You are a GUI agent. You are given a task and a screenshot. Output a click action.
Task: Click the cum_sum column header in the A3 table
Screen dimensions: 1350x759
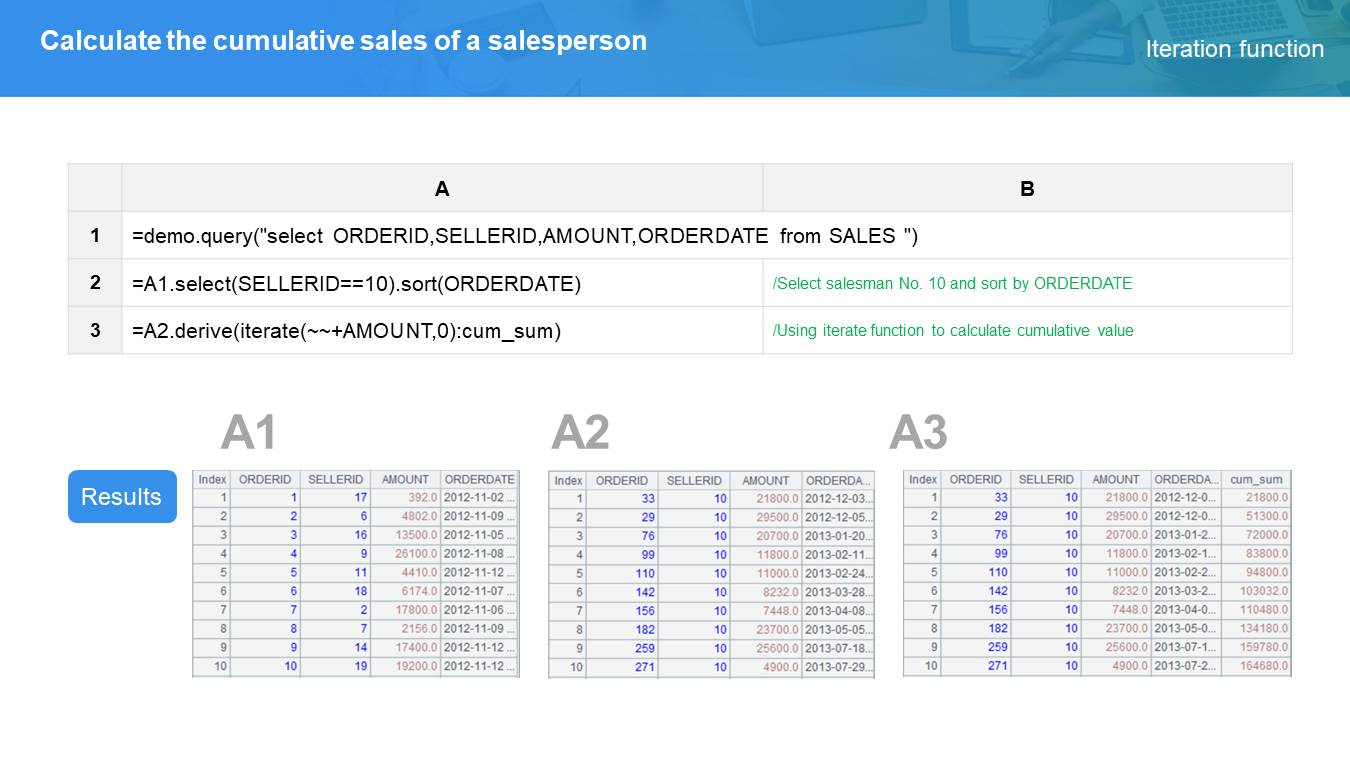coord(1256,480)
